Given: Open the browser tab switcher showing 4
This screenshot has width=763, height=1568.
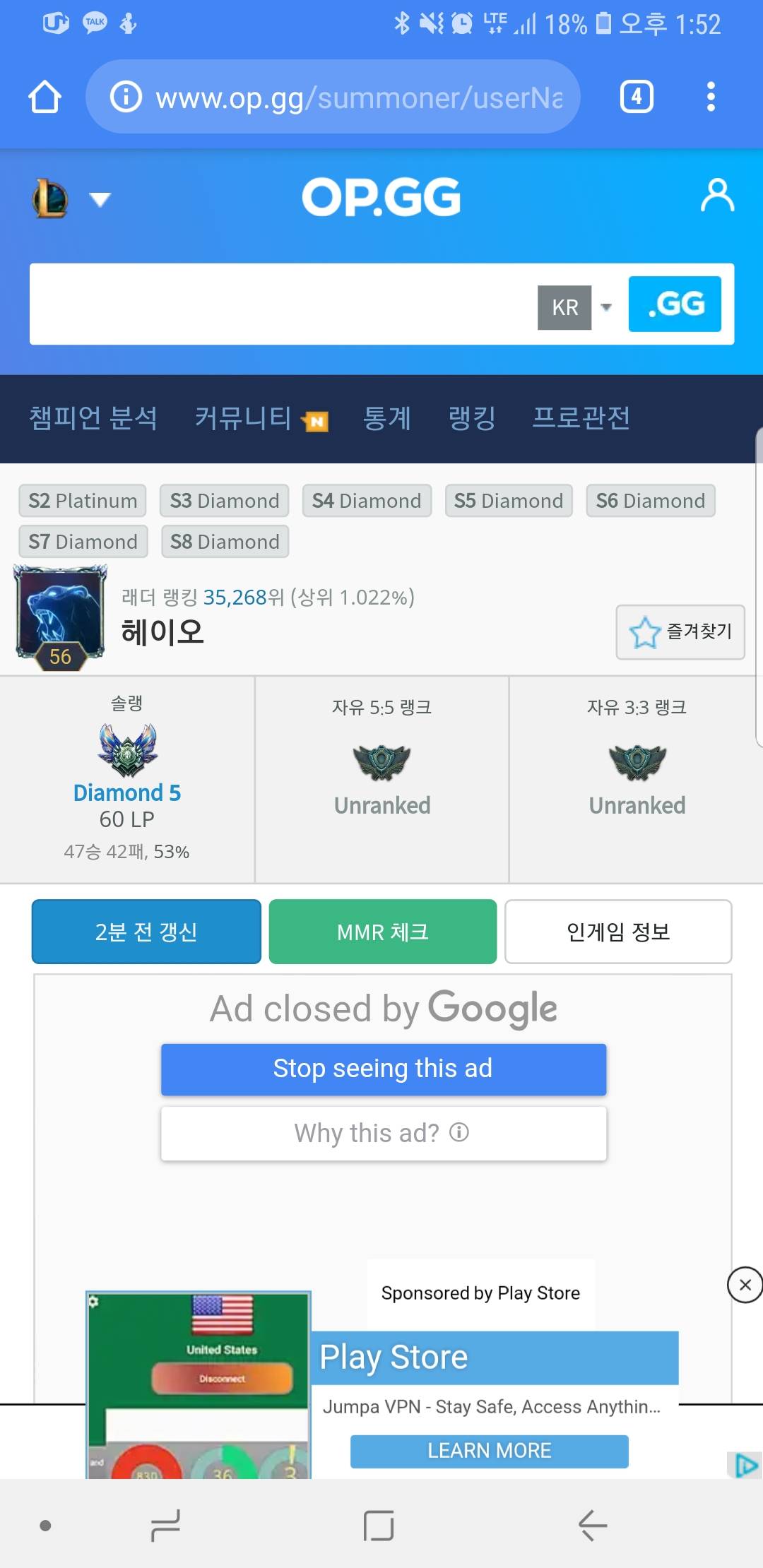Looking at the screenshot, I should pos(637,97).
